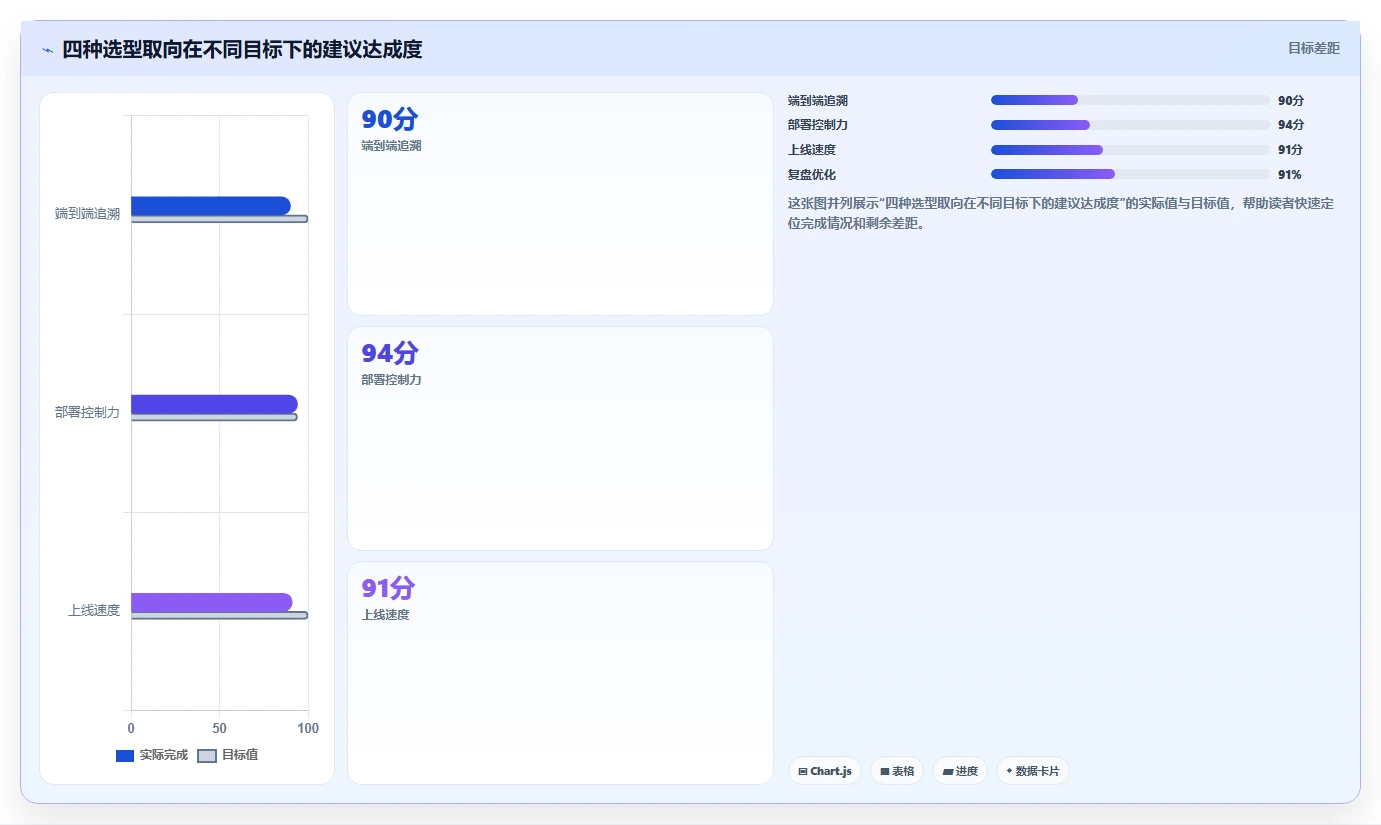Click the 上线速度 chart axis label

point(94,610)
